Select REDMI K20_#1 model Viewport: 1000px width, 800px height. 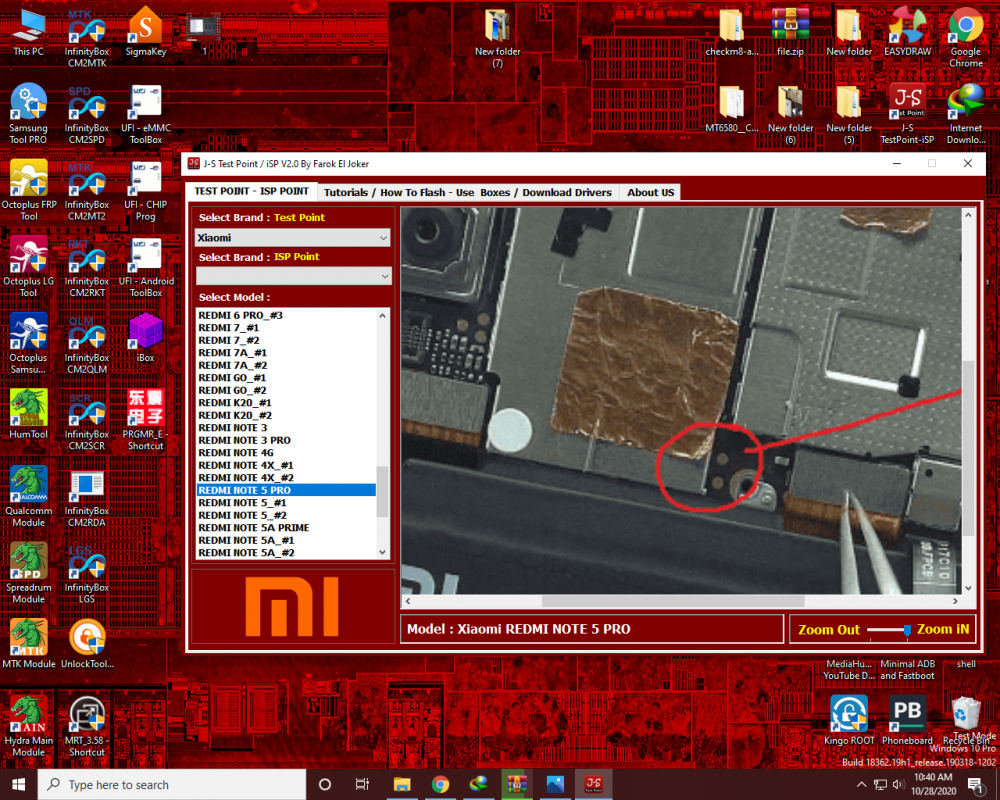coord(286,403)
